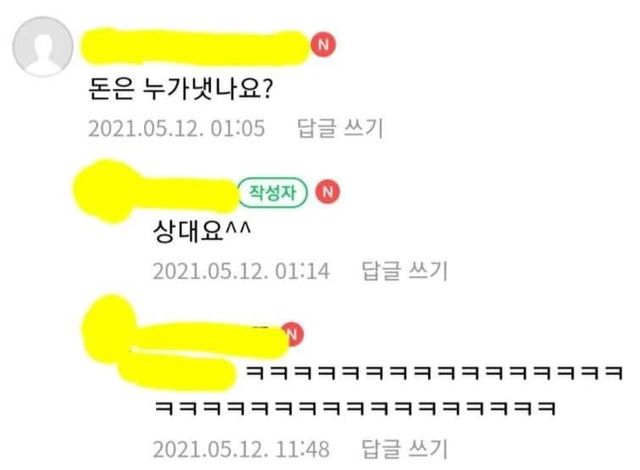Click the 2021.05.12. 11:48 timestamp
Image resolution: width=640 pixels, height=470 pixels.
pos(241,449)
